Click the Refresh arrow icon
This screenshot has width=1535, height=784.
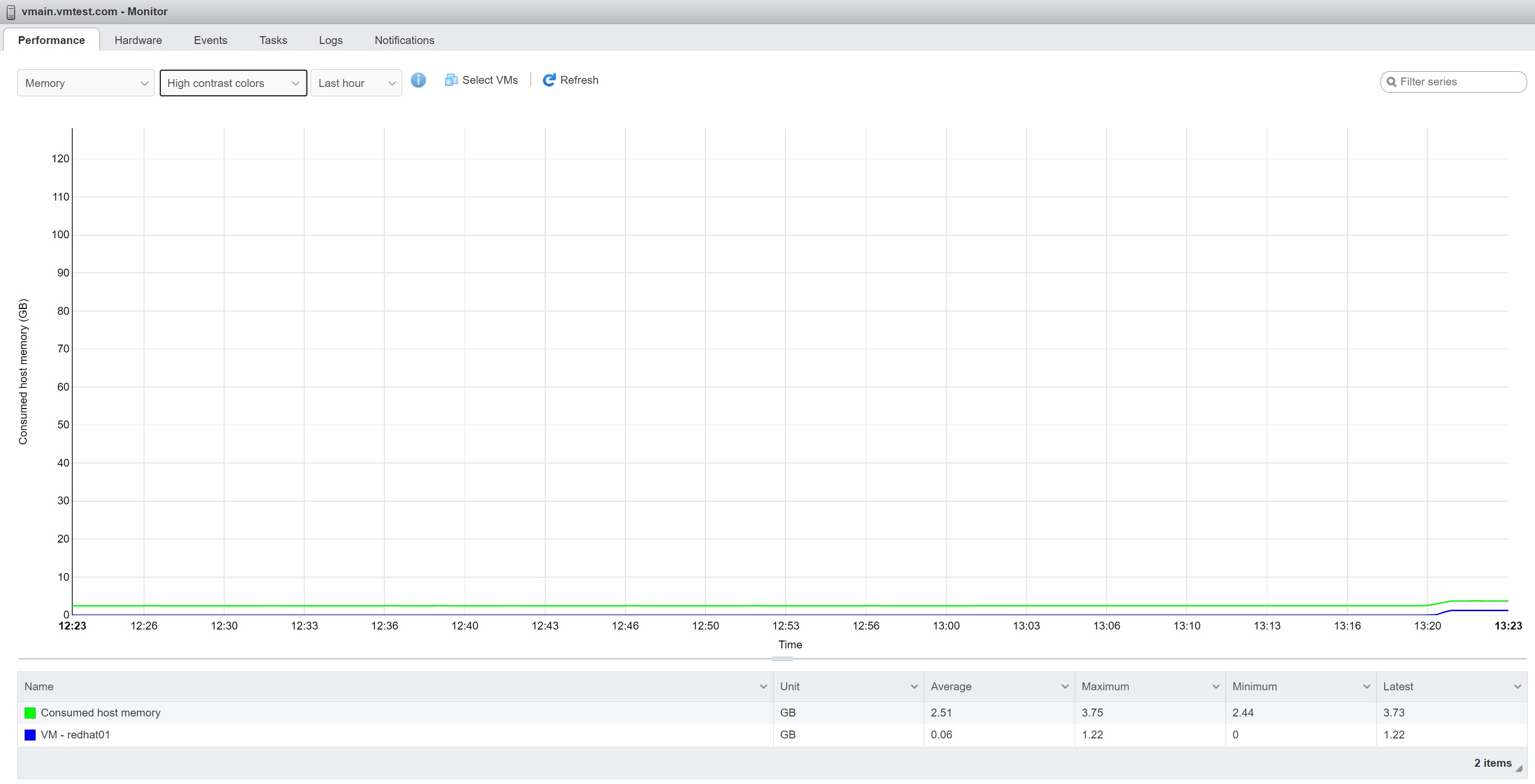[x=549, y=81]
